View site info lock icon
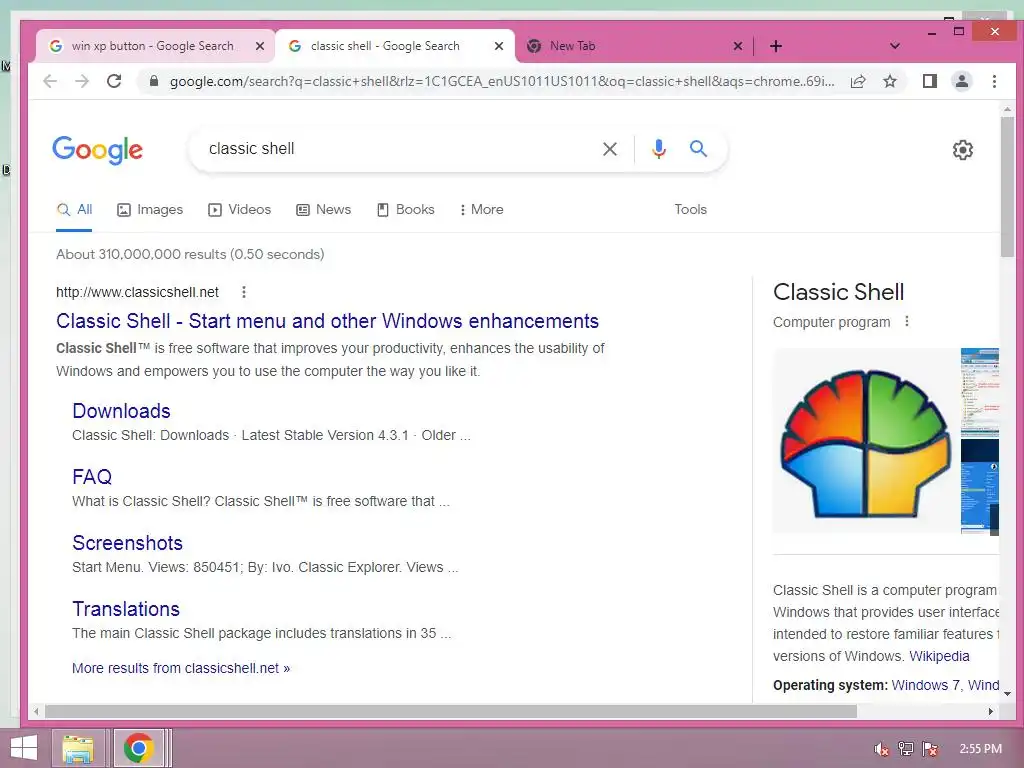This screenshot has height=768, width=1024. (154, 81)
